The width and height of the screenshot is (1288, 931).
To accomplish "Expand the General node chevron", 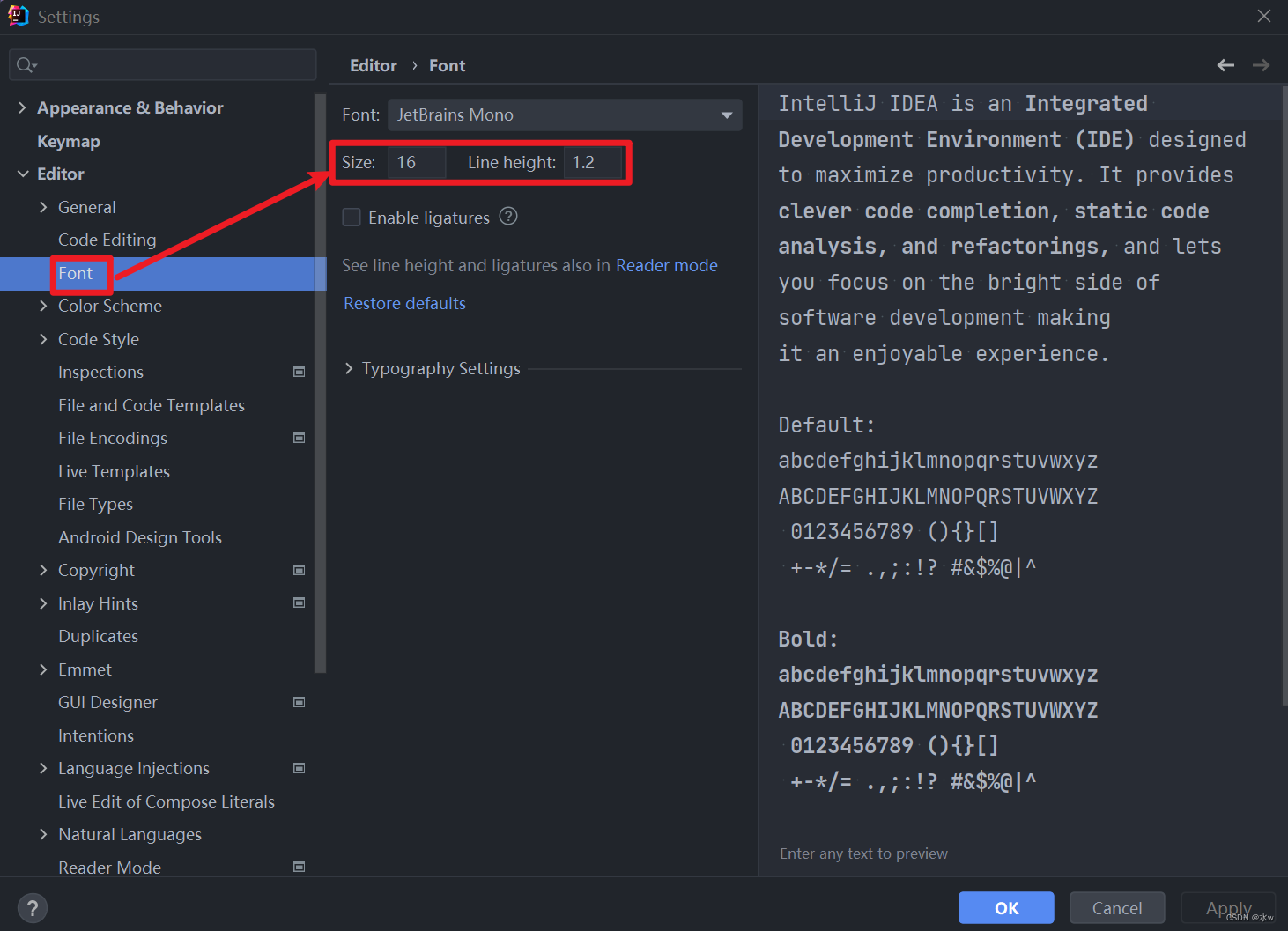I will point(43,207).
